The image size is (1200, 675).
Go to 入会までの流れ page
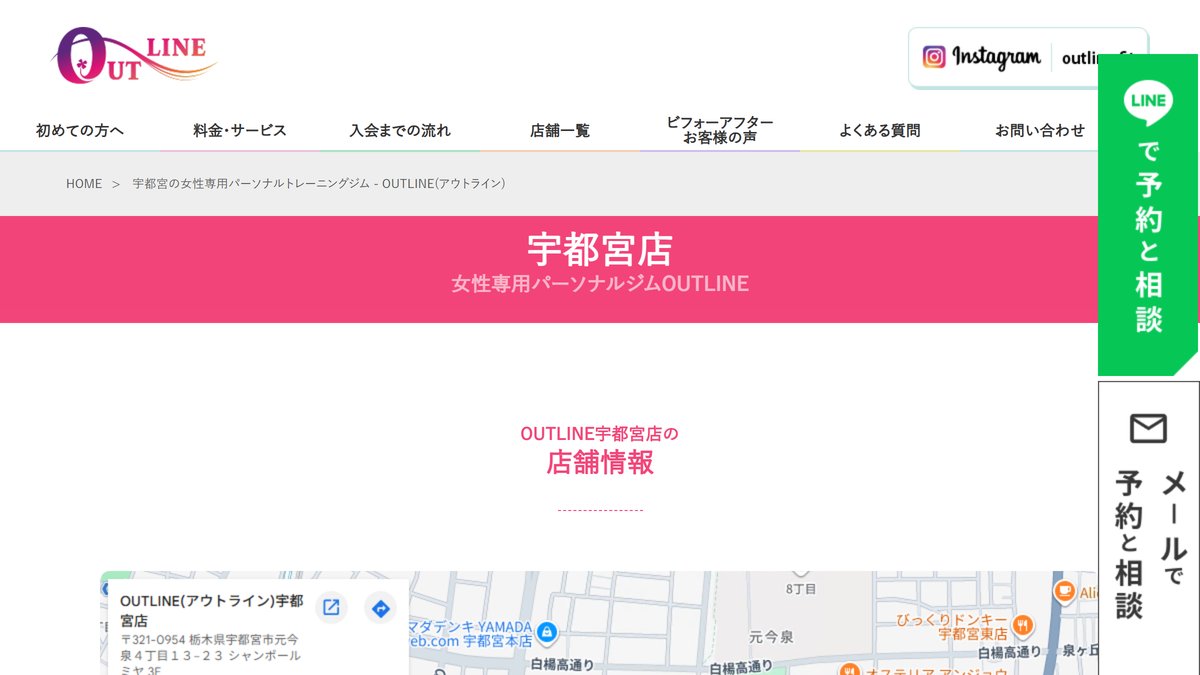(x=400, y=130)
